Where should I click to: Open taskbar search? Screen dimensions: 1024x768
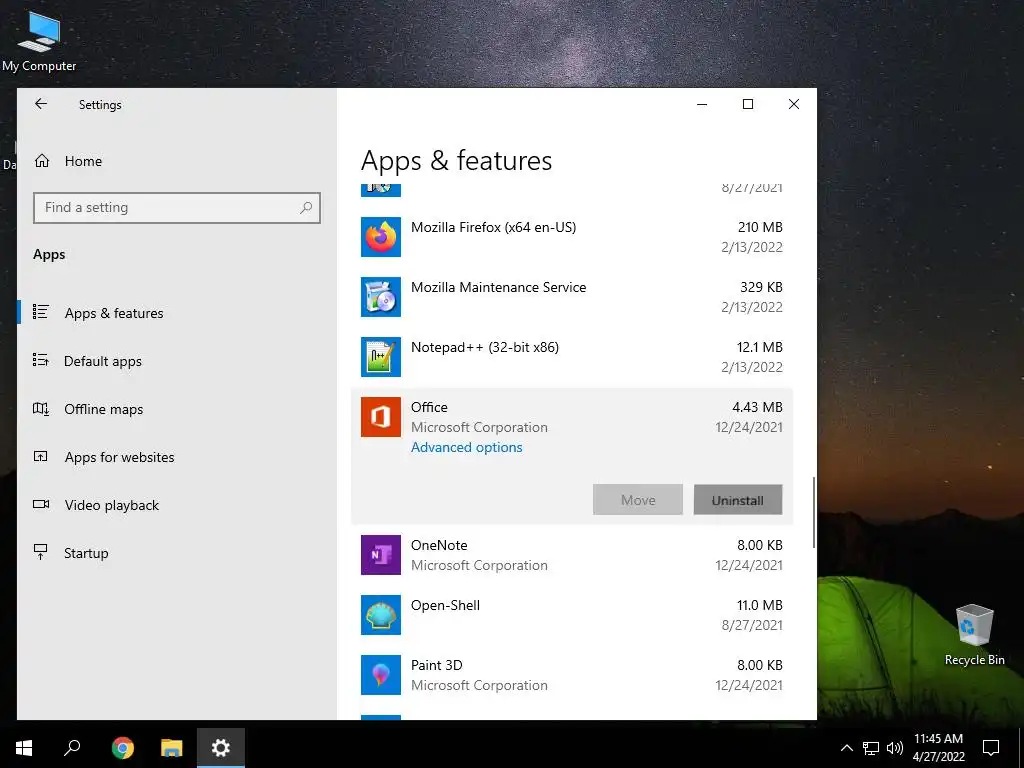(x=72, y=748)
